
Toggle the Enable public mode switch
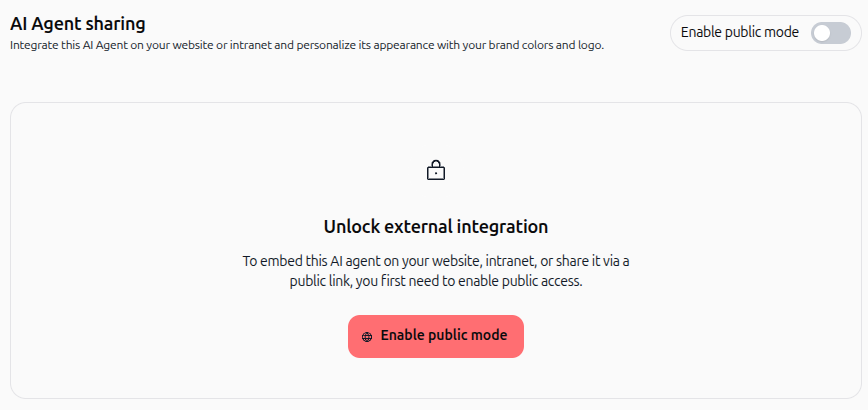click(x=830, y=33)
